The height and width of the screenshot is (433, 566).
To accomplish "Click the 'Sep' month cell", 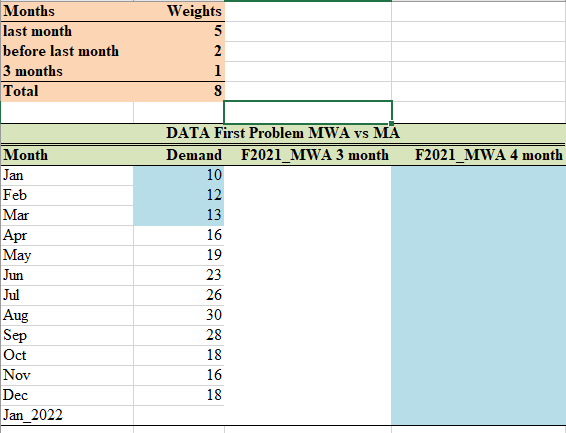I will coord(67,336).
